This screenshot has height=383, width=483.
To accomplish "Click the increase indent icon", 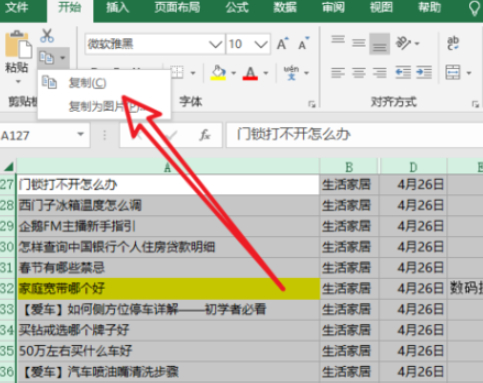I will pos(424,73).
